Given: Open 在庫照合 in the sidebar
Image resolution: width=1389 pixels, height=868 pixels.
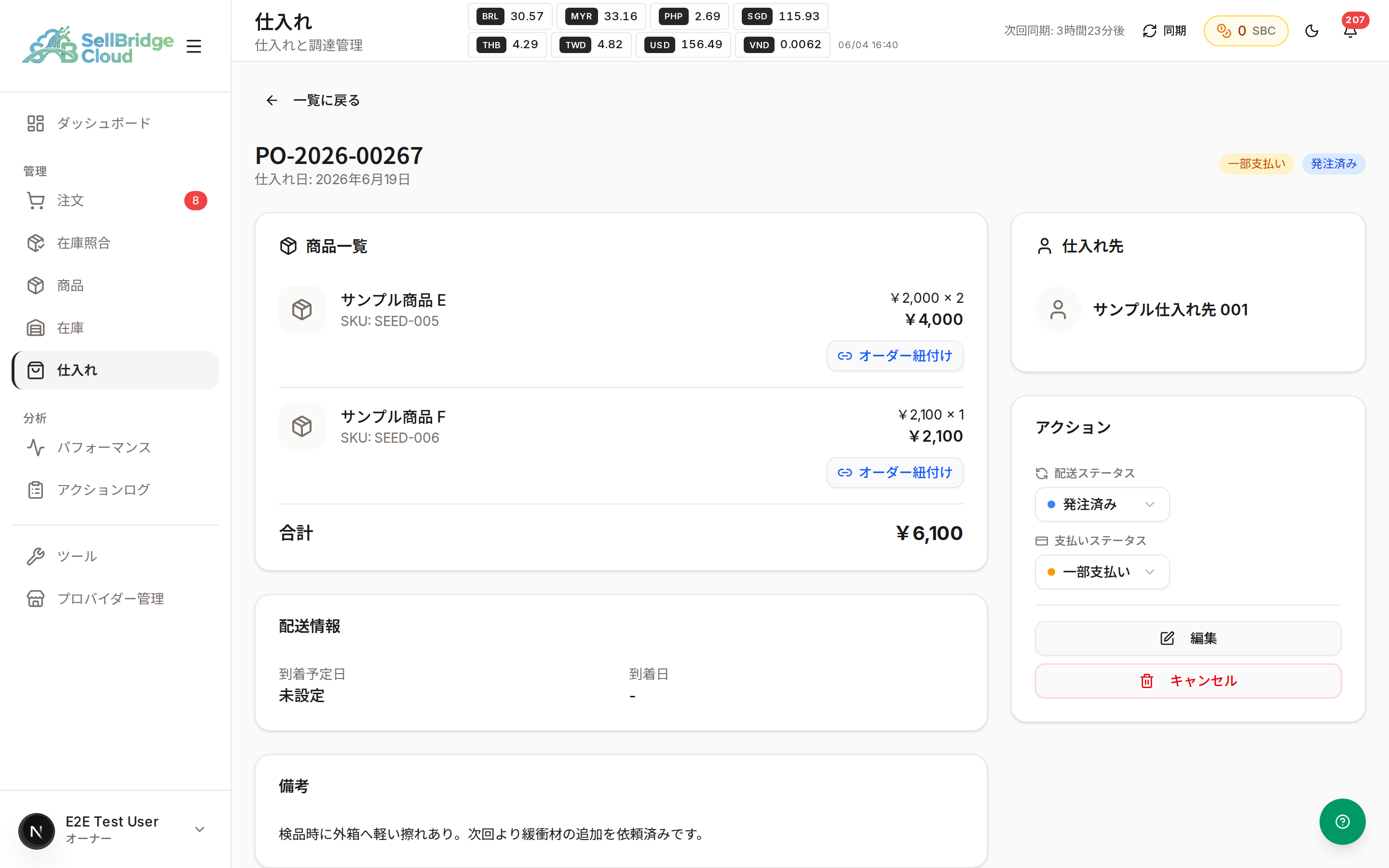Looking at the screenshot, I should [115, 243].
